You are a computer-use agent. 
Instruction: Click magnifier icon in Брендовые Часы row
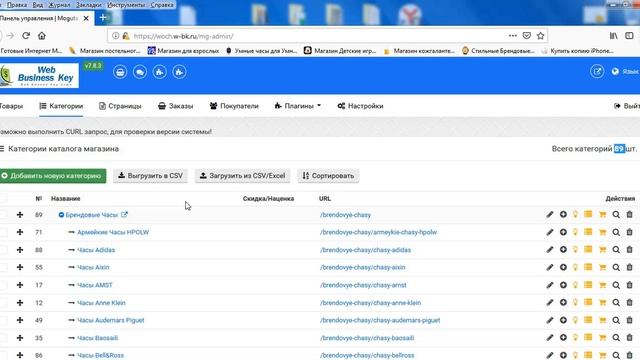click(x=616, y=215)
